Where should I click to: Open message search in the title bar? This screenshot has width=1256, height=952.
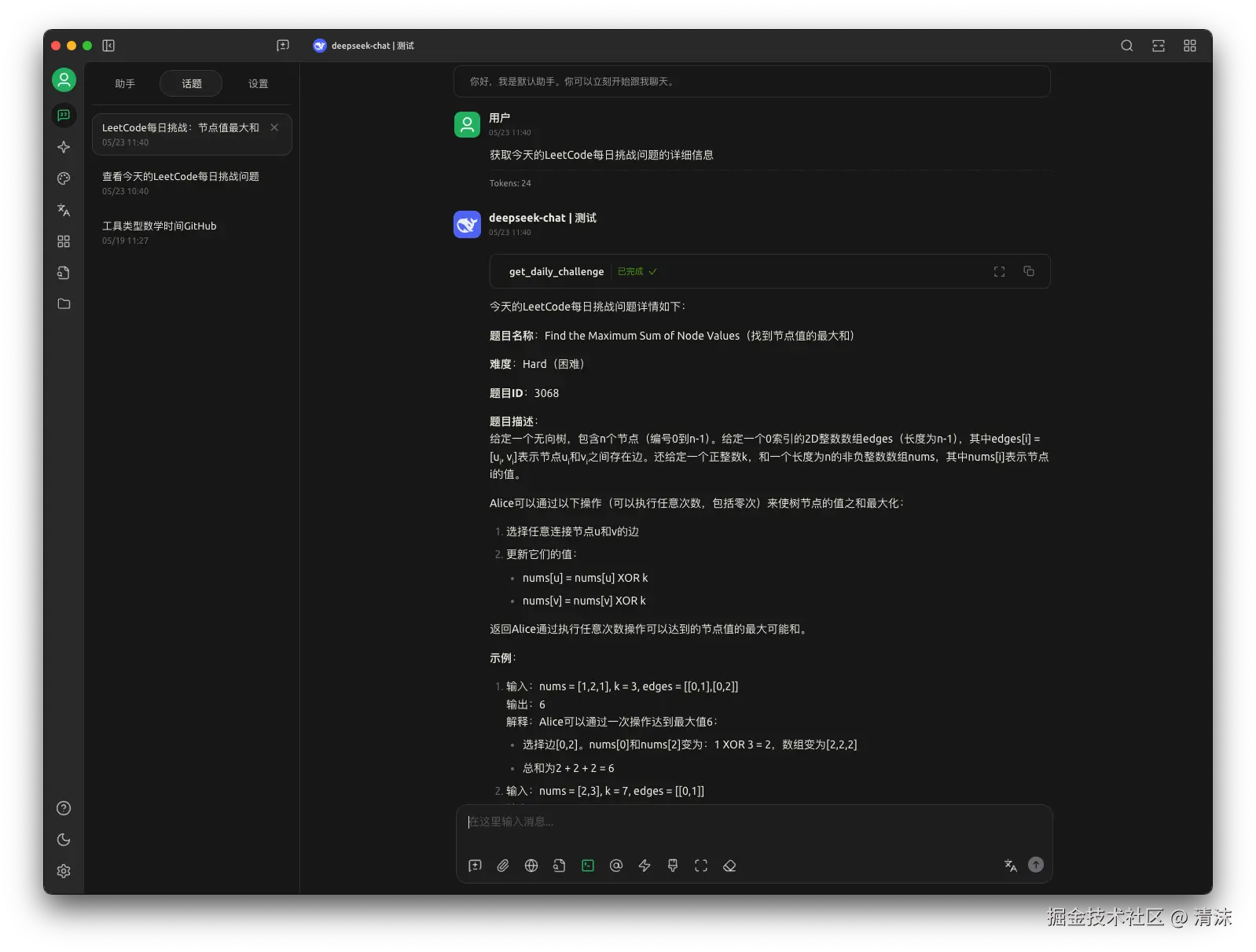tap(1126, 46)
